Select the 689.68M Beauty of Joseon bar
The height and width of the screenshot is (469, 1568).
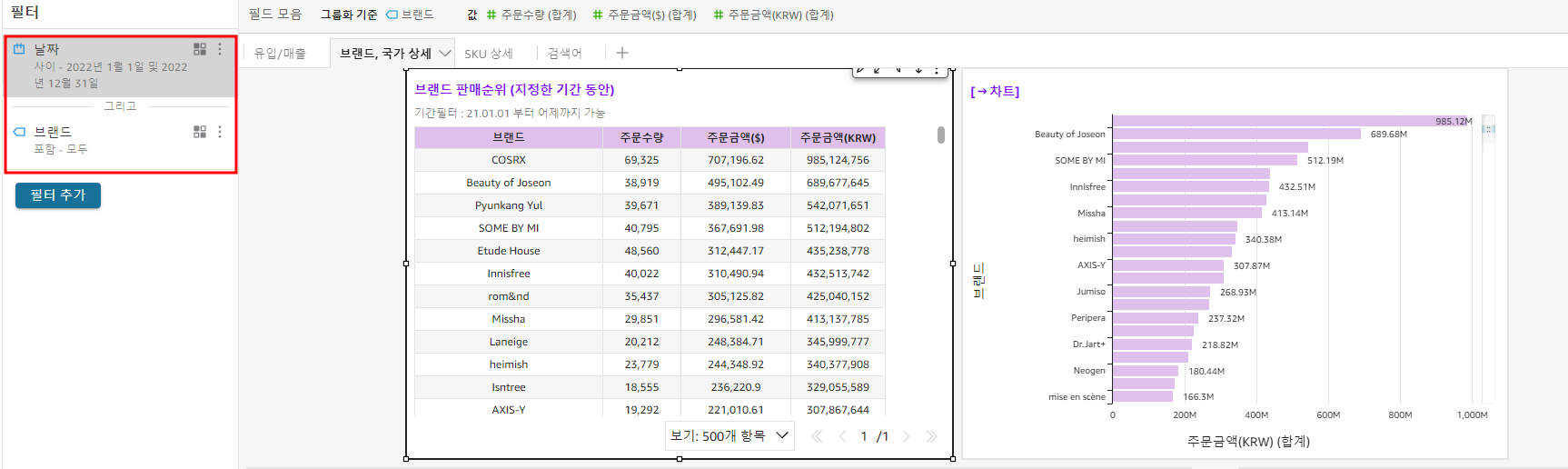click(x=1236, y=134)
